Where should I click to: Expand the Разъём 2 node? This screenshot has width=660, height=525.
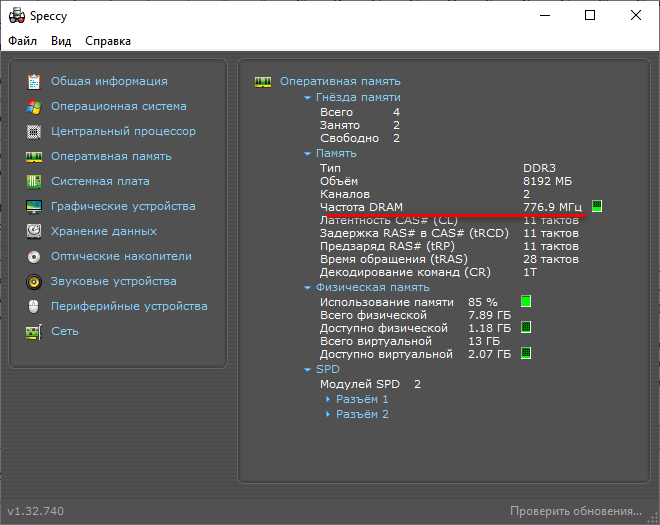pyautogui.click(x=328, y=414)
